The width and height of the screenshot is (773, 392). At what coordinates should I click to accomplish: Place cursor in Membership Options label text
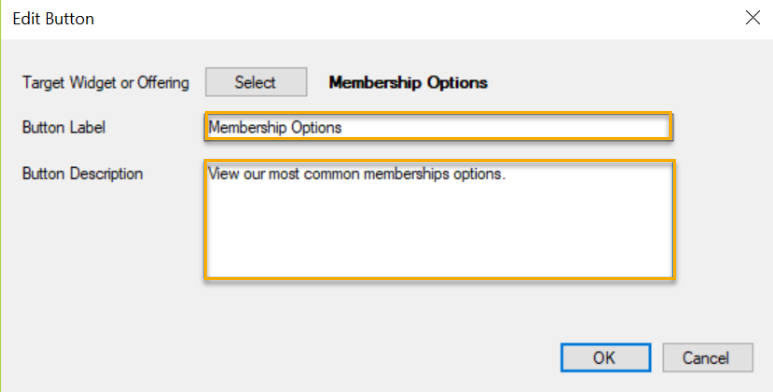tap(275, 128)
